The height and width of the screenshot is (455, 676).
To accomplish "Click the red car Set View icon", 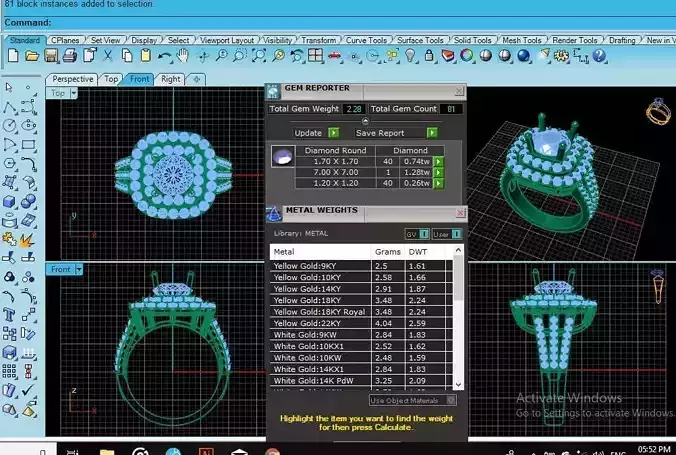I will tap(335, 56).
